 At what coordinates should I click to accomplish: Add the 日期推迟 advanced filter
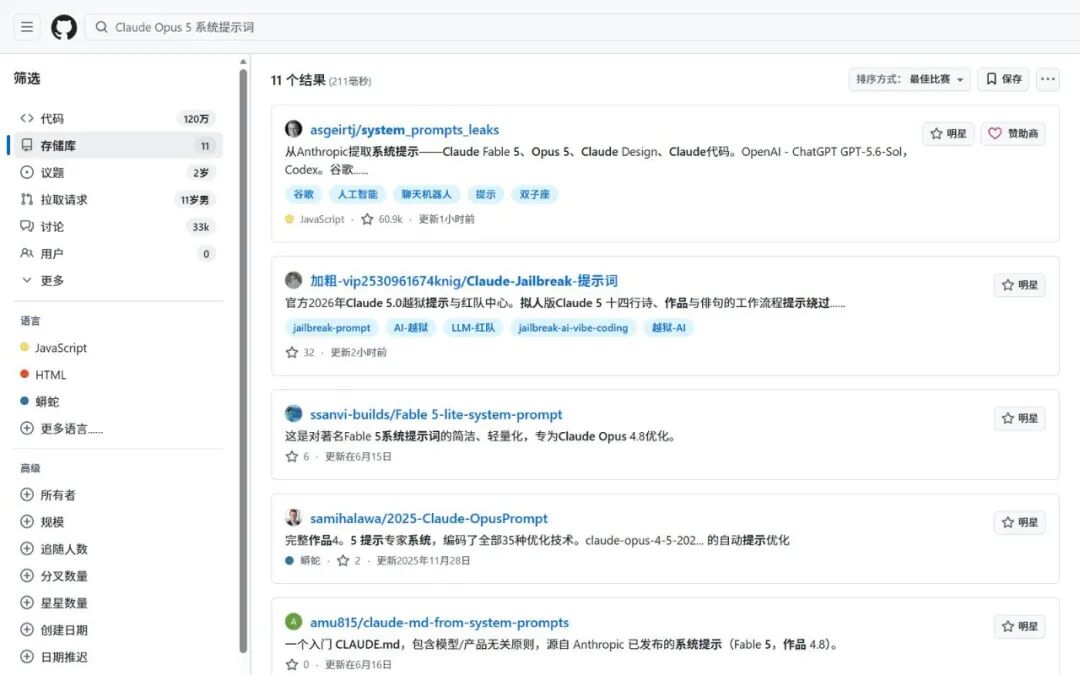[54, 657]
